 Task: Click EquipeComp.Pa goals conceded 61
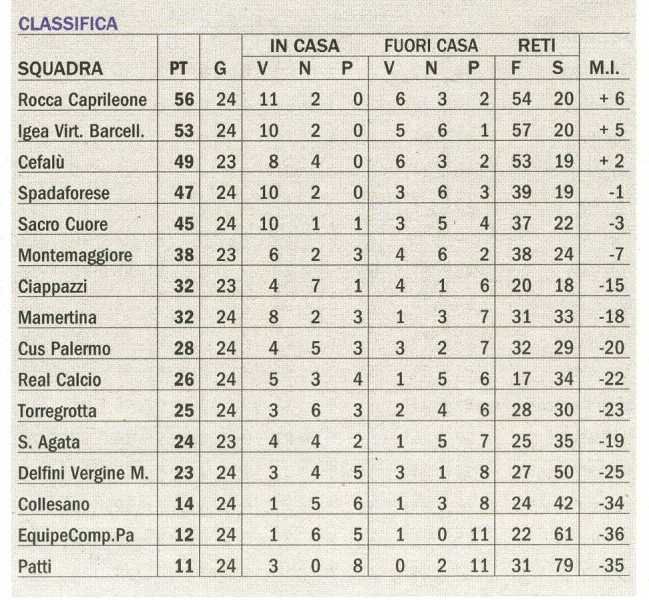click(x=563, y=535)
